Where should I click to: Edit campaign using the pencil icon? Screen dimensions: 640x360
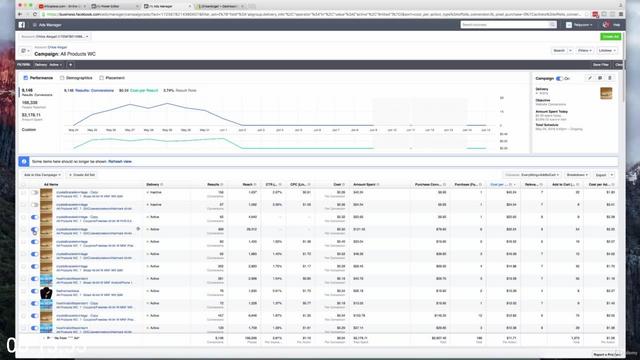click(x=590, y=78)
